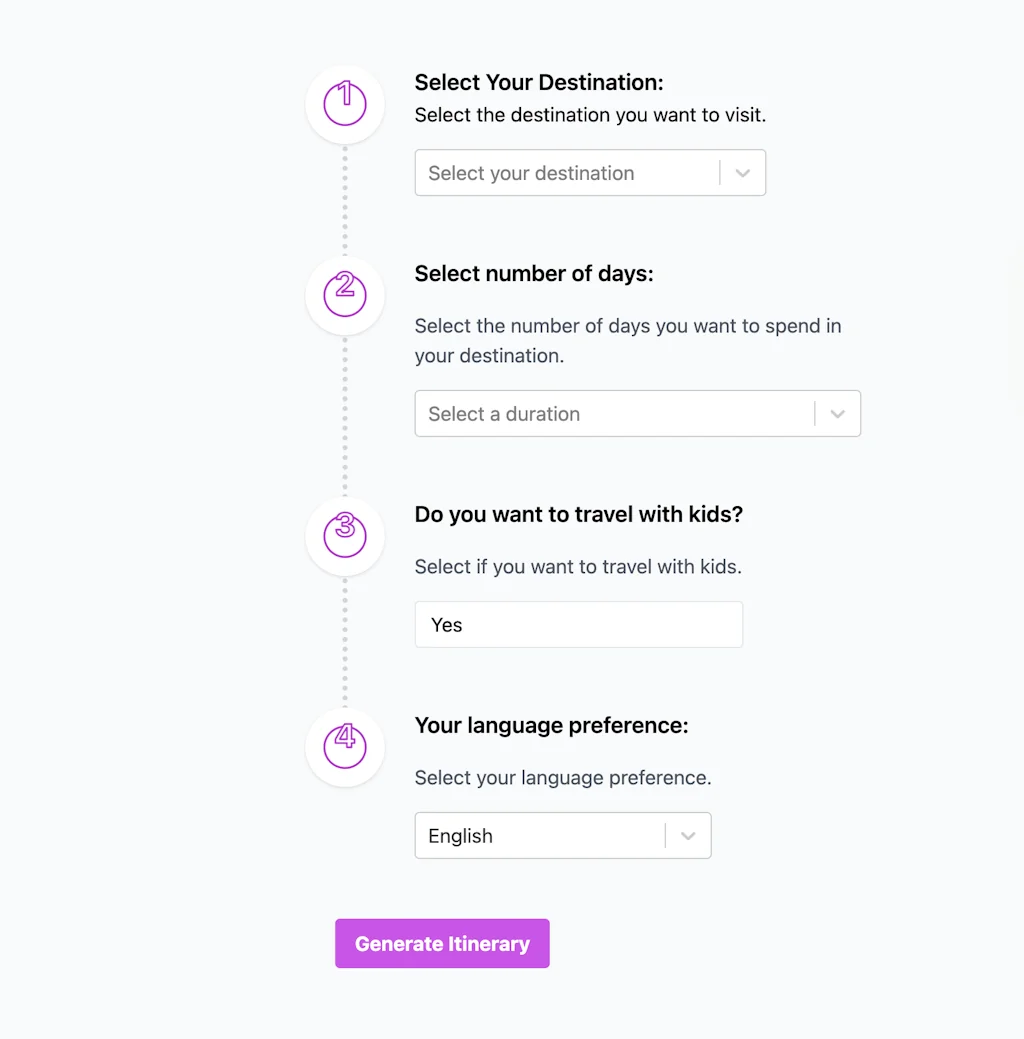Screen dimensions: 1024x1039
Task: Open the 'Select your destination' dropdown
Action: 566,173
